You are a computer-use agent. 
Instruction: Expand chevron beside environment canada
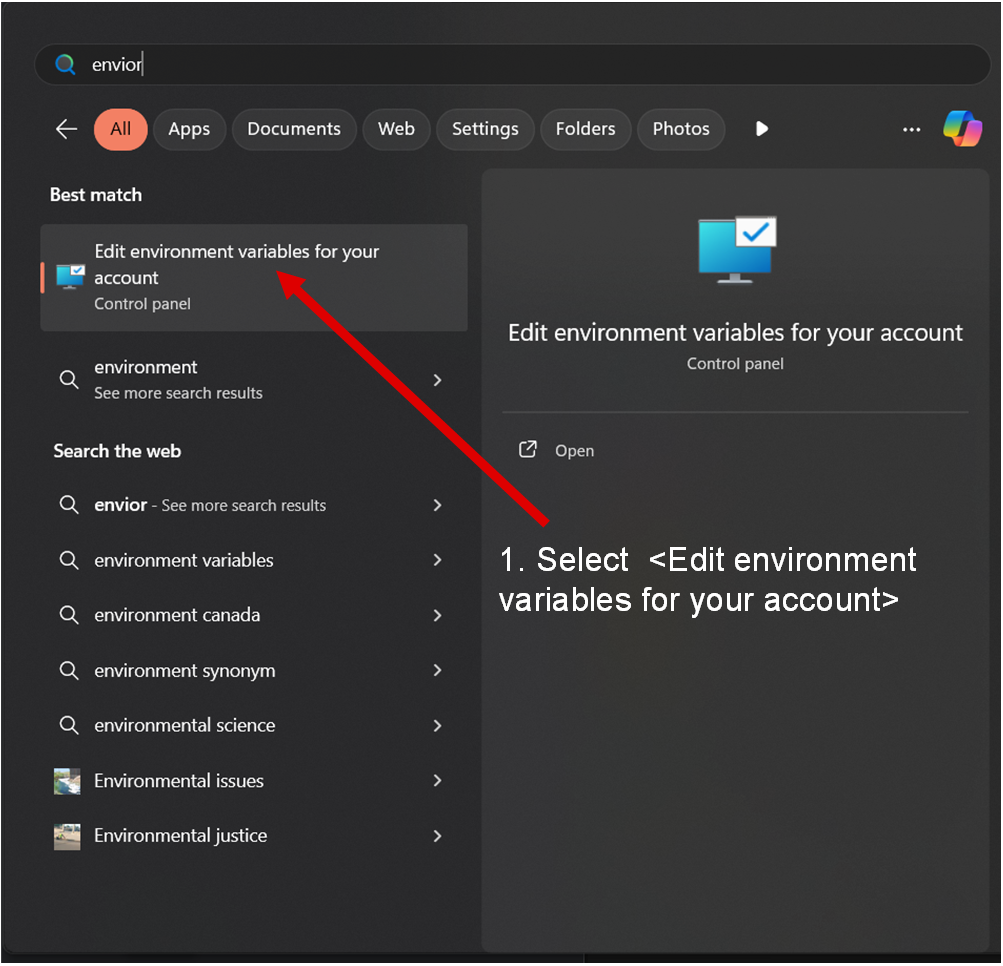[437, 615]
